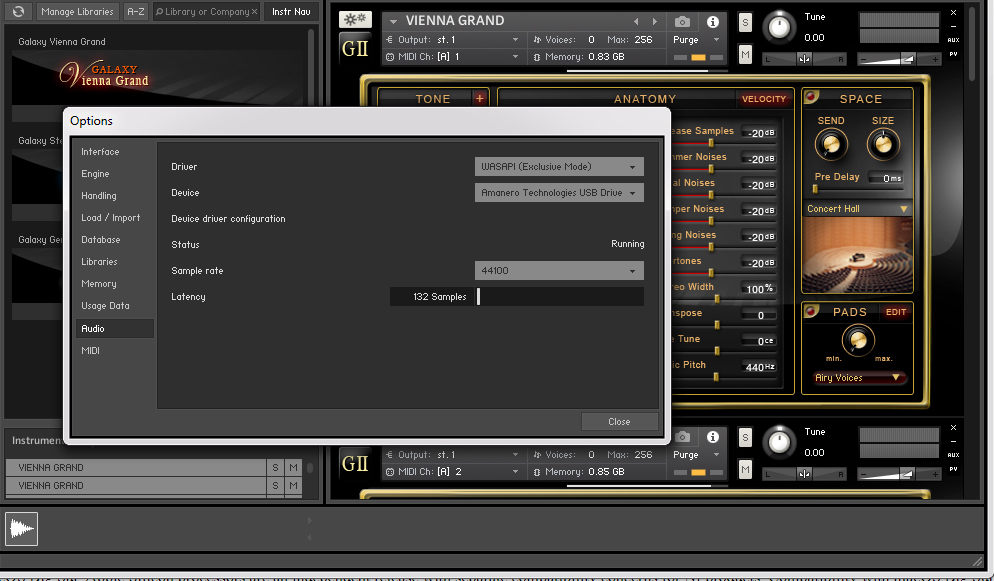Viewport: 994px width, 581px height.
Task: Adjust pan slider of first instrument
Action: (x=804, y=59)
